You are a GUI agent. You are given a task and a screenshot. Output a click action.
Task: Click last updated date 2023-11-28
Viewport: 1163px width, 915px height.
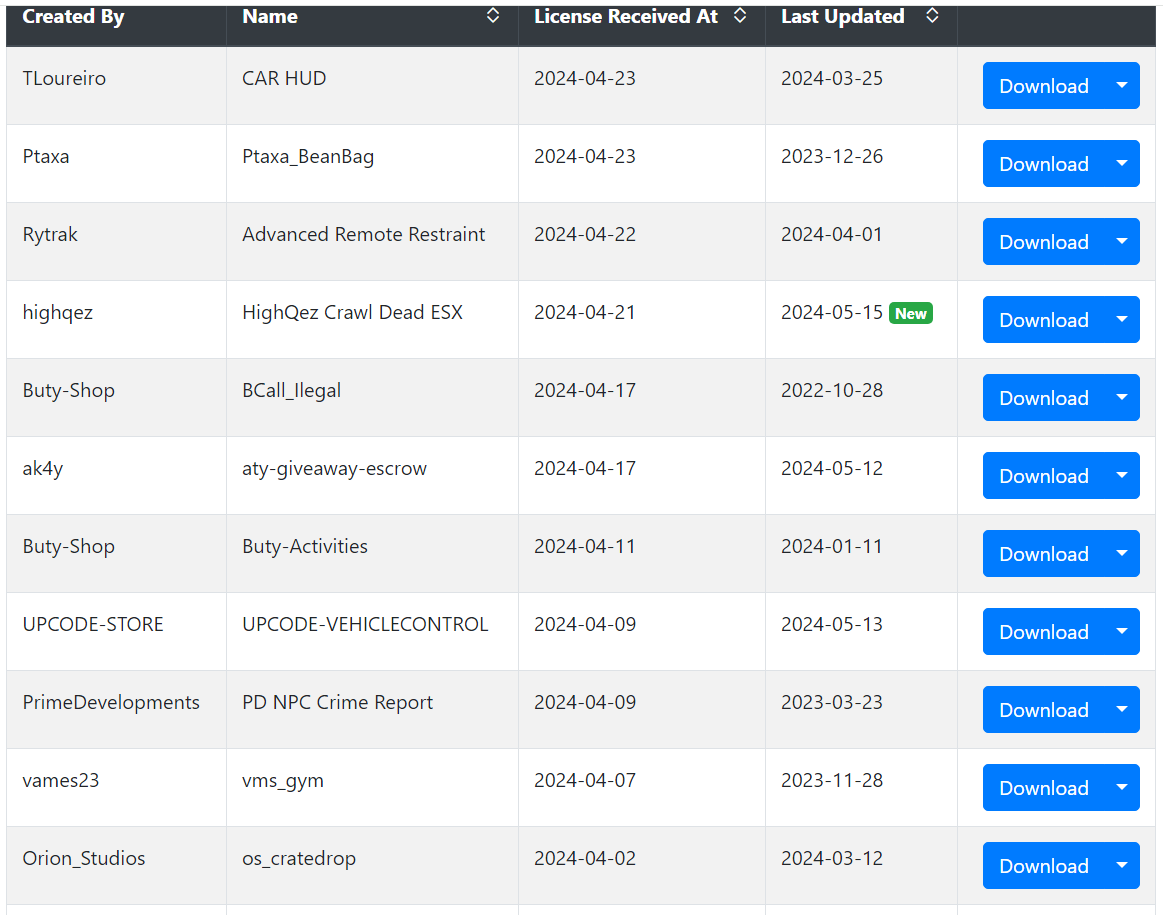831,780
